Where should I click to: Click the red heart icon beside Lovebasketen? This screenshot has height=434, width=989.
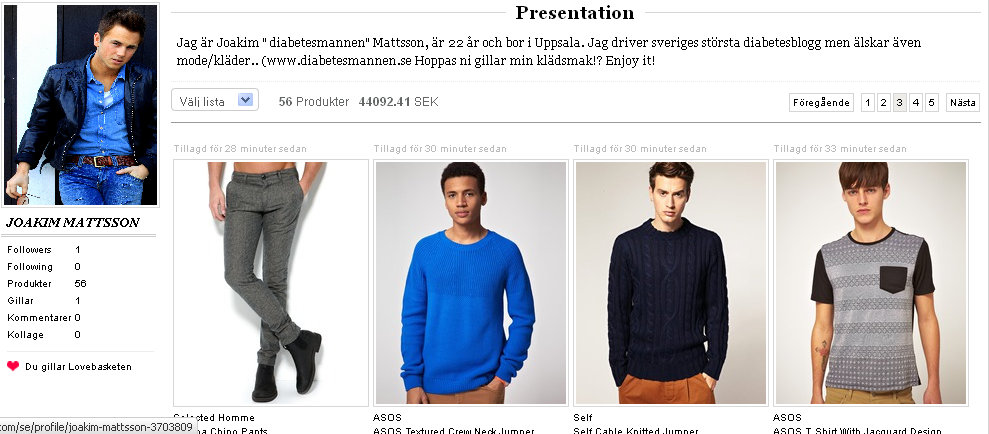[13, 366]
